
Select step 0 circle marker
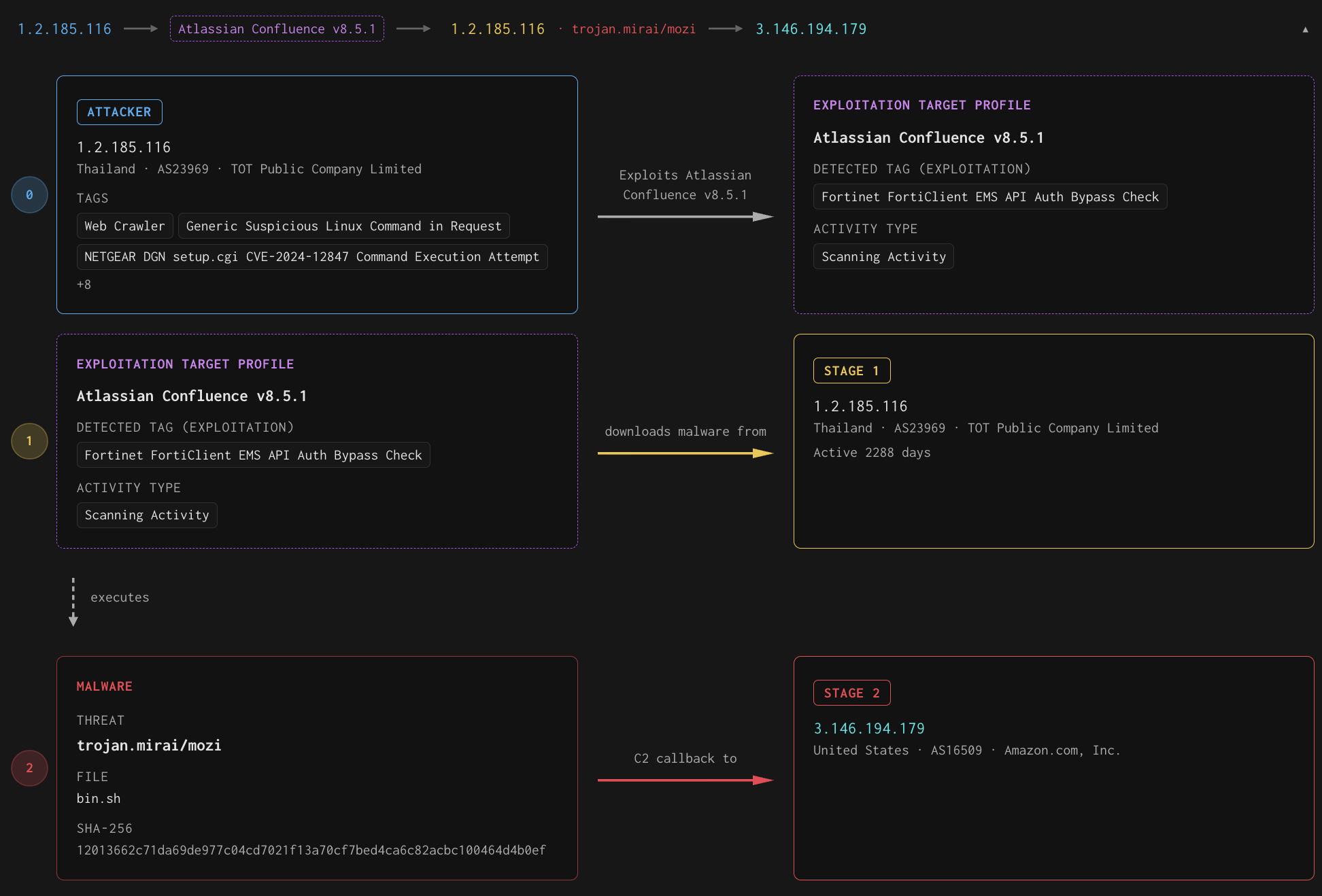pyautogui.click(x=29, y=195)
